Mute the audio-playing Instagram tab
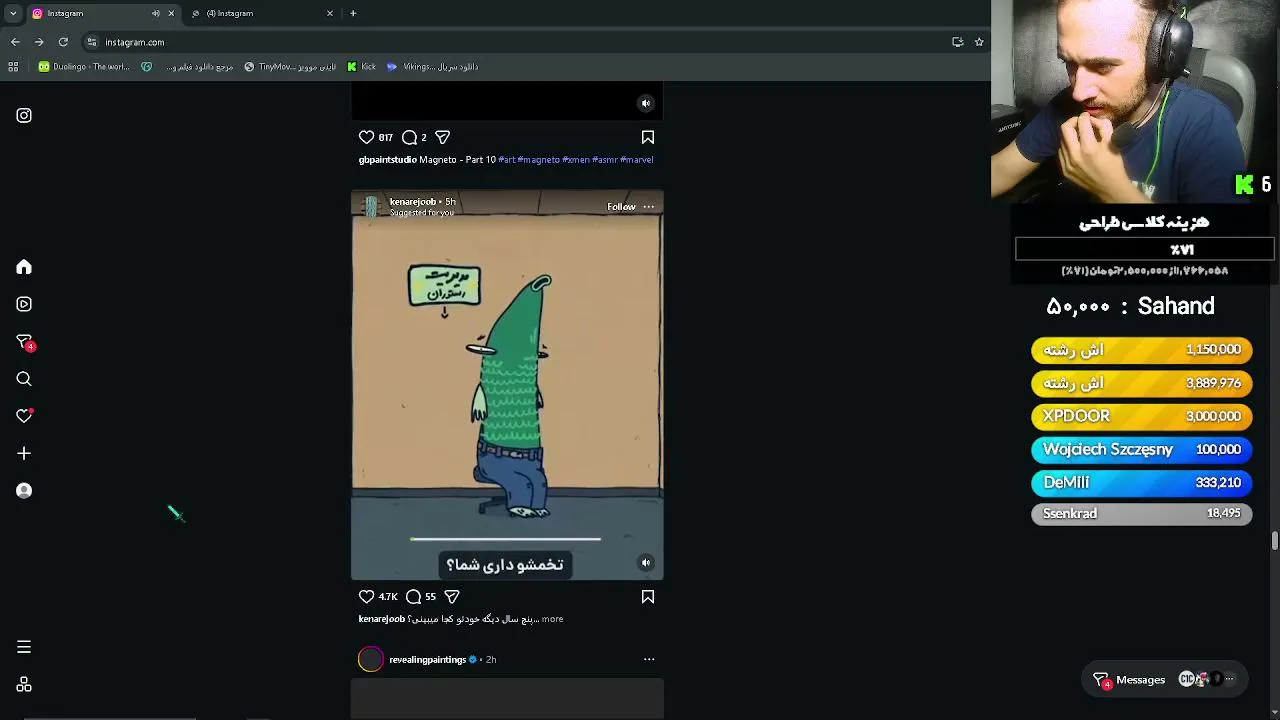 click(156, 13)
